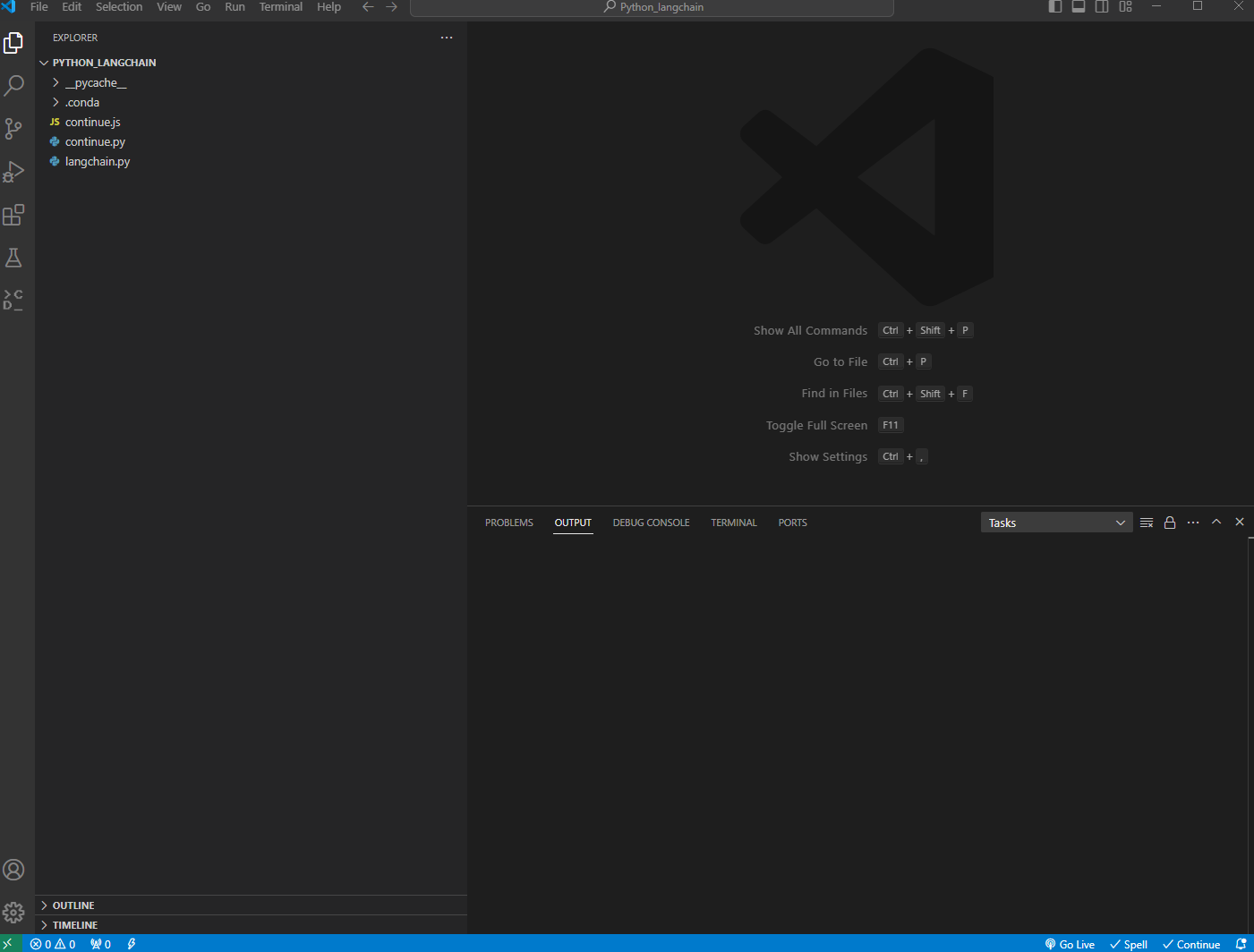Switch to the OUTPUT tab

(x=573, y=523)
